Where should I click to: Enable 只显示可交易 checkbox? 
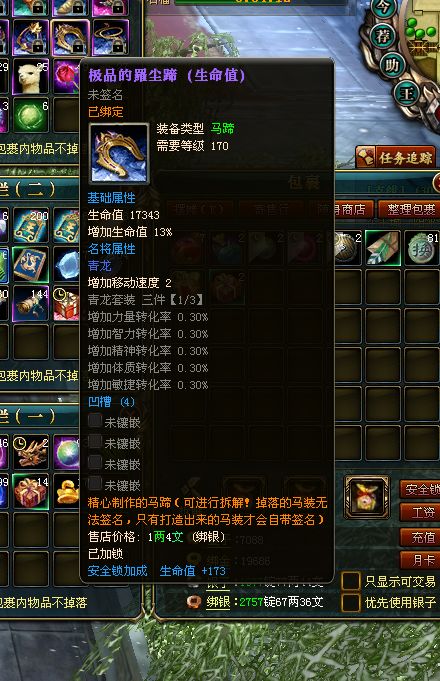(x=351, y=581)
